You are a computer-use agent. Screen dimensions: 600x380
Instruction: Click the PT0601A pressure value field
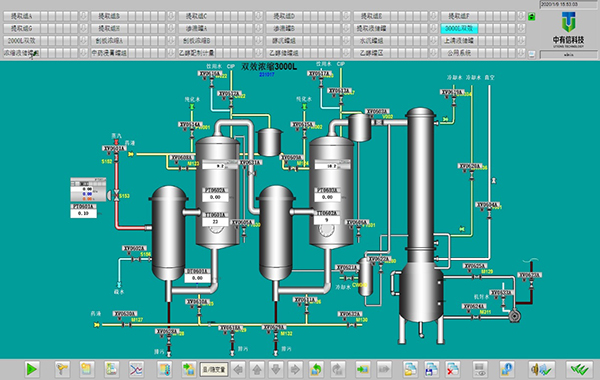point(83,213)
